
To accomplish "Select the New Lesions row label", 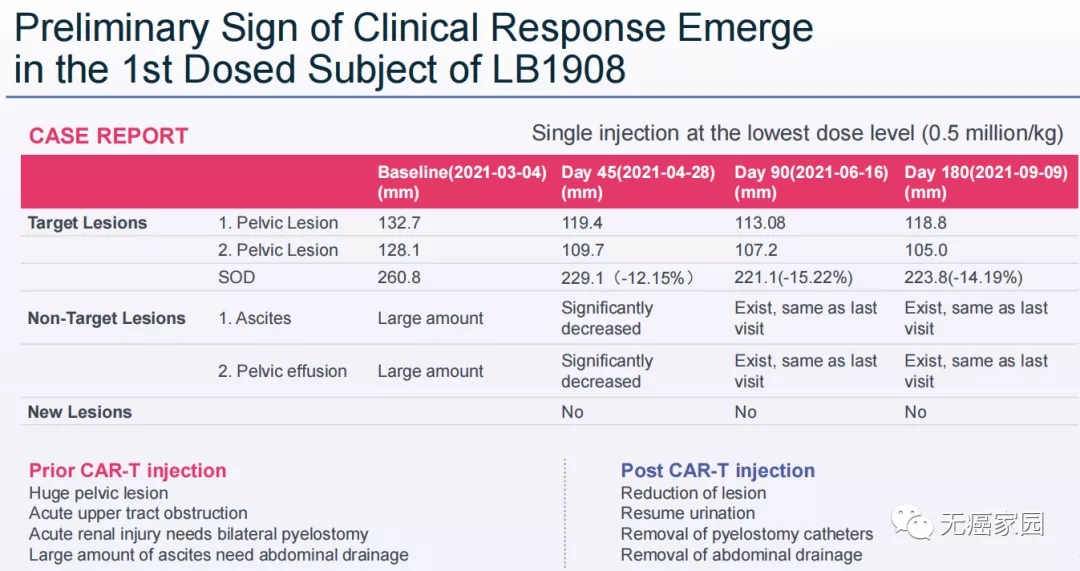I will (80, 412).
